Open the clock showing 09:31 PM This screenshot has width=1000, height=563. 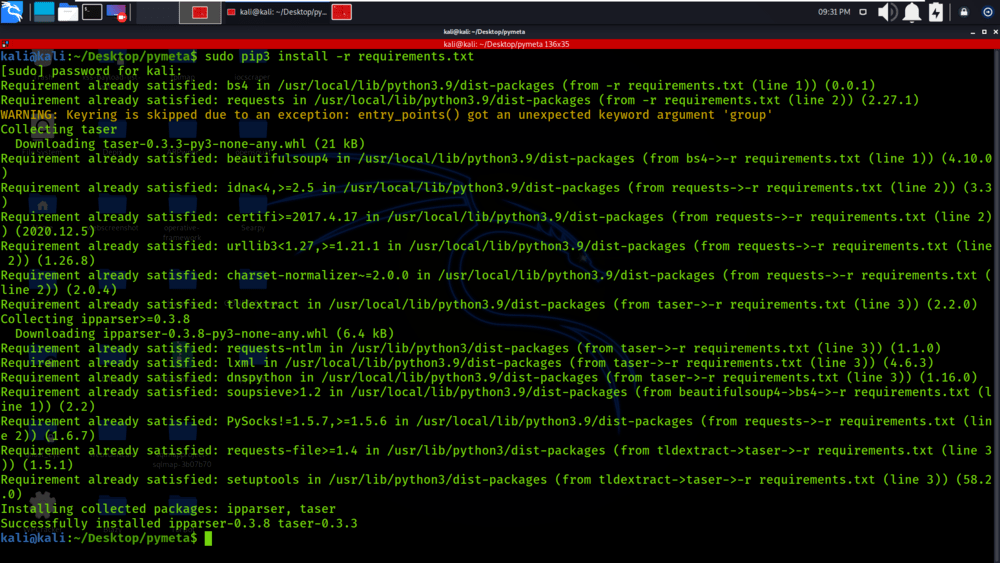click(834, 12)
